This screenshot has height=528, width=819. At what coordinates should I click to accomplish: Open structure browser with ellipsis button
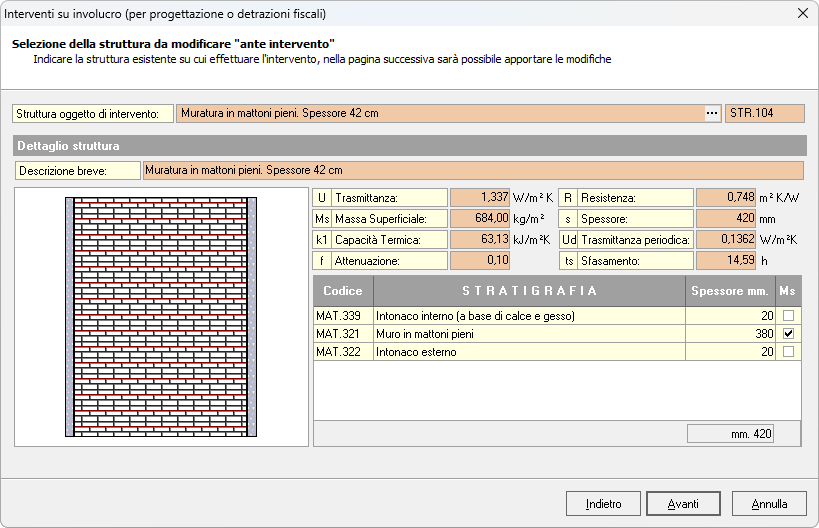(x=712, y=114)
